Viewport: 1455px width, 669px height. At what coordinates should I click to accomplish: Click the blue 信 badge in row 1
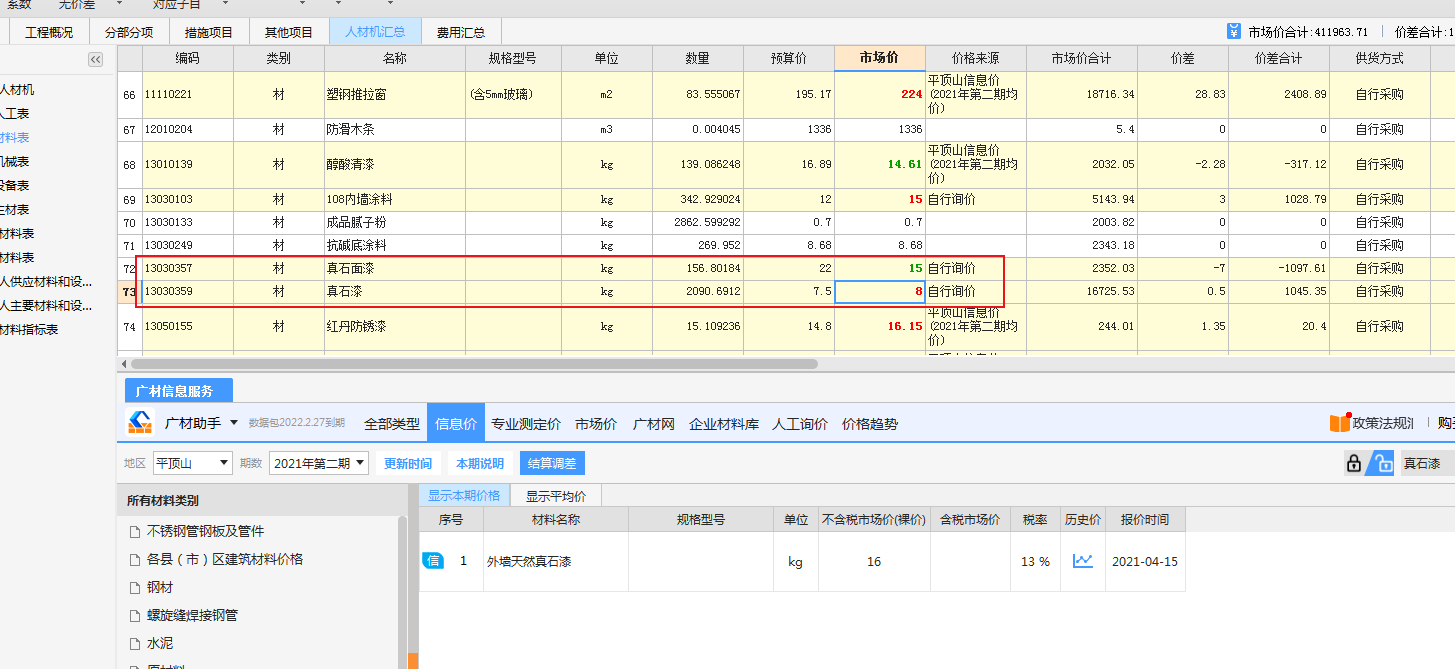(x=432, y=561)
